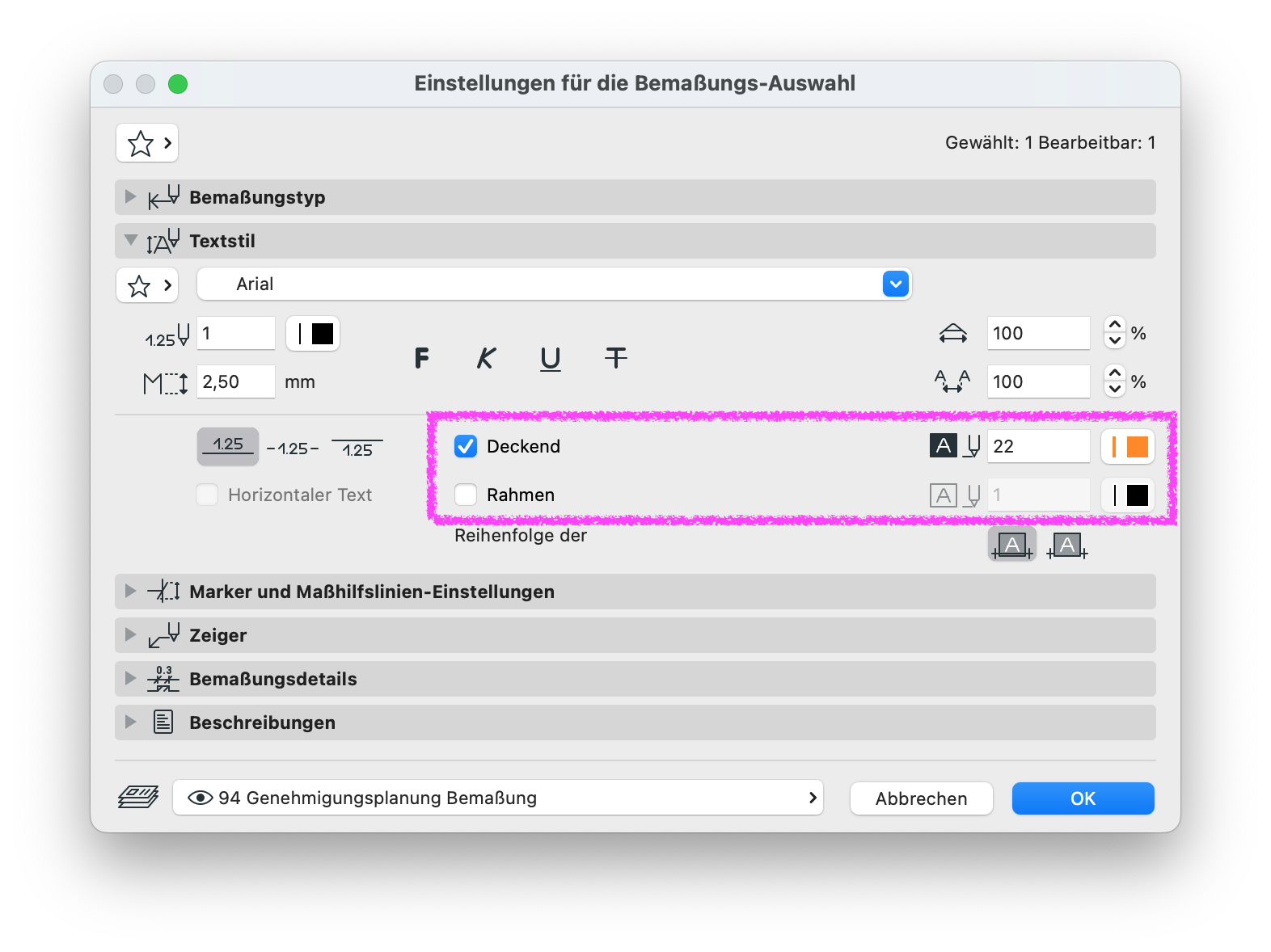Toggle bold (F) text formatting
The image size is (1271, 952).
click(x=421, y=358)
